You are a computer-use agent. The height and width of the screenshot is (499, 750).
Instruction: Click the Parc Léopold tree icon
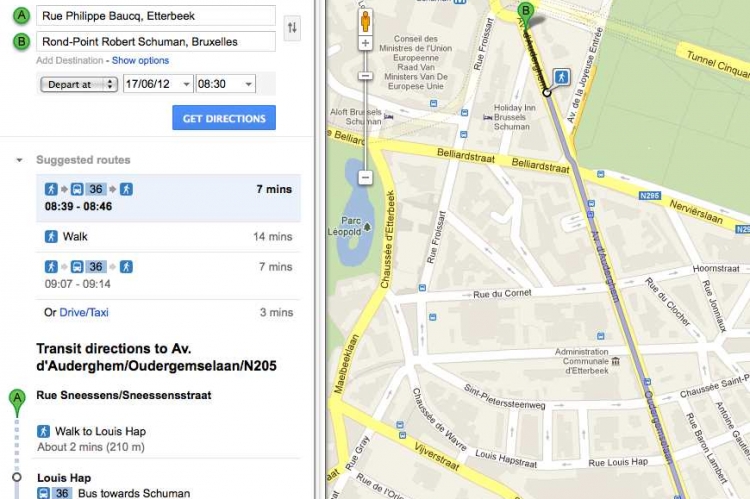coord(367,227)
